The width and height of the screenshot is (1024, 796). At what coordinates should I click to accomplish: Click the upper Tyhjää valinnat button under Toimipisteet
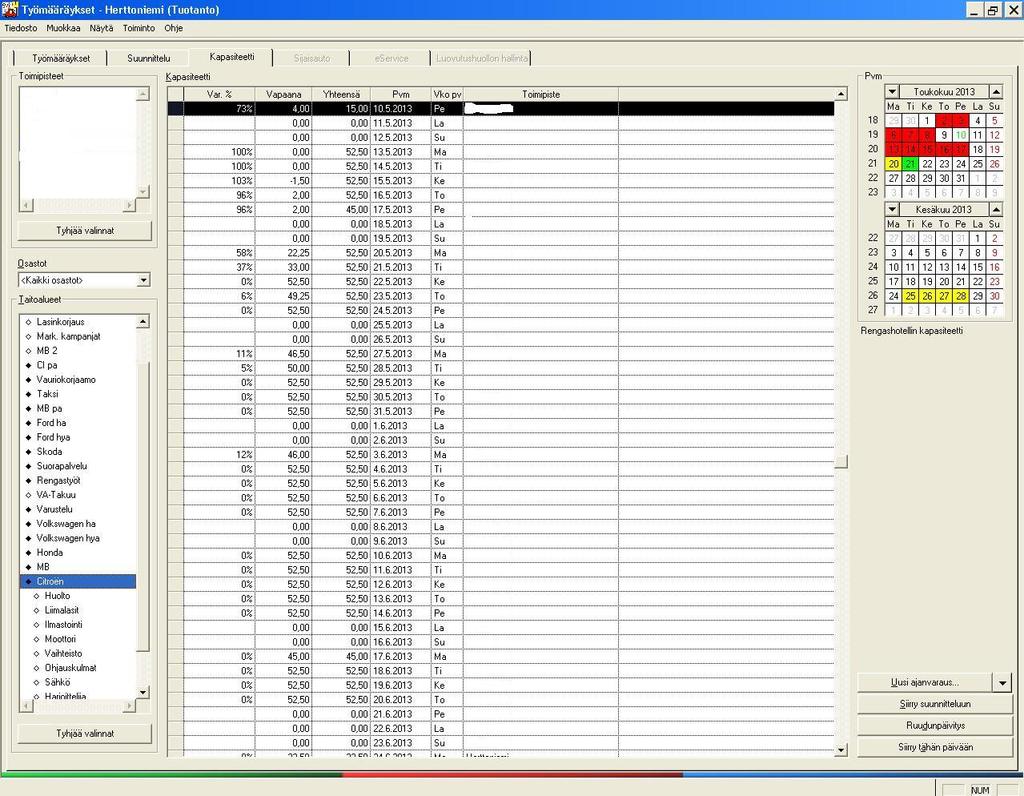(85, 231)
